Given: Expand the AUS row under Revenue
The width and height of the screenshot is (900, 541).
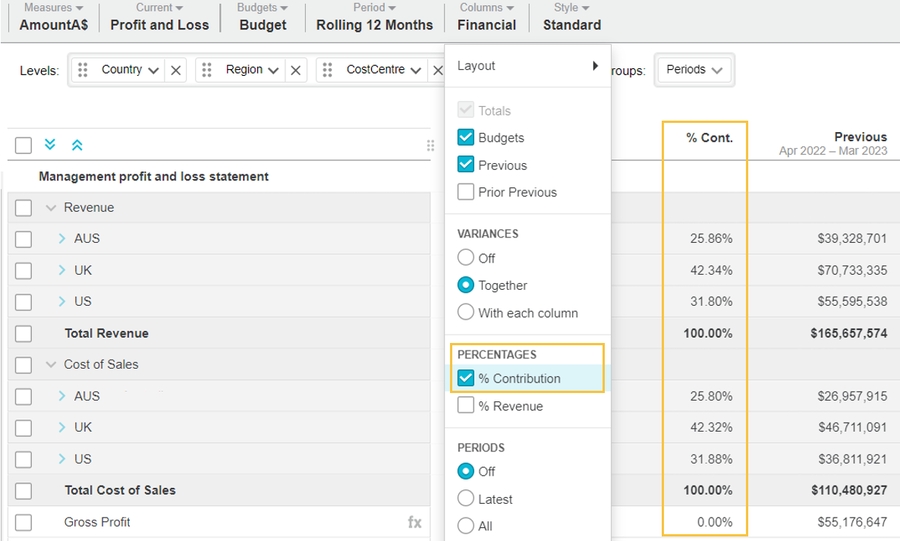Looking at the screenshot, I should click(61, 239).
